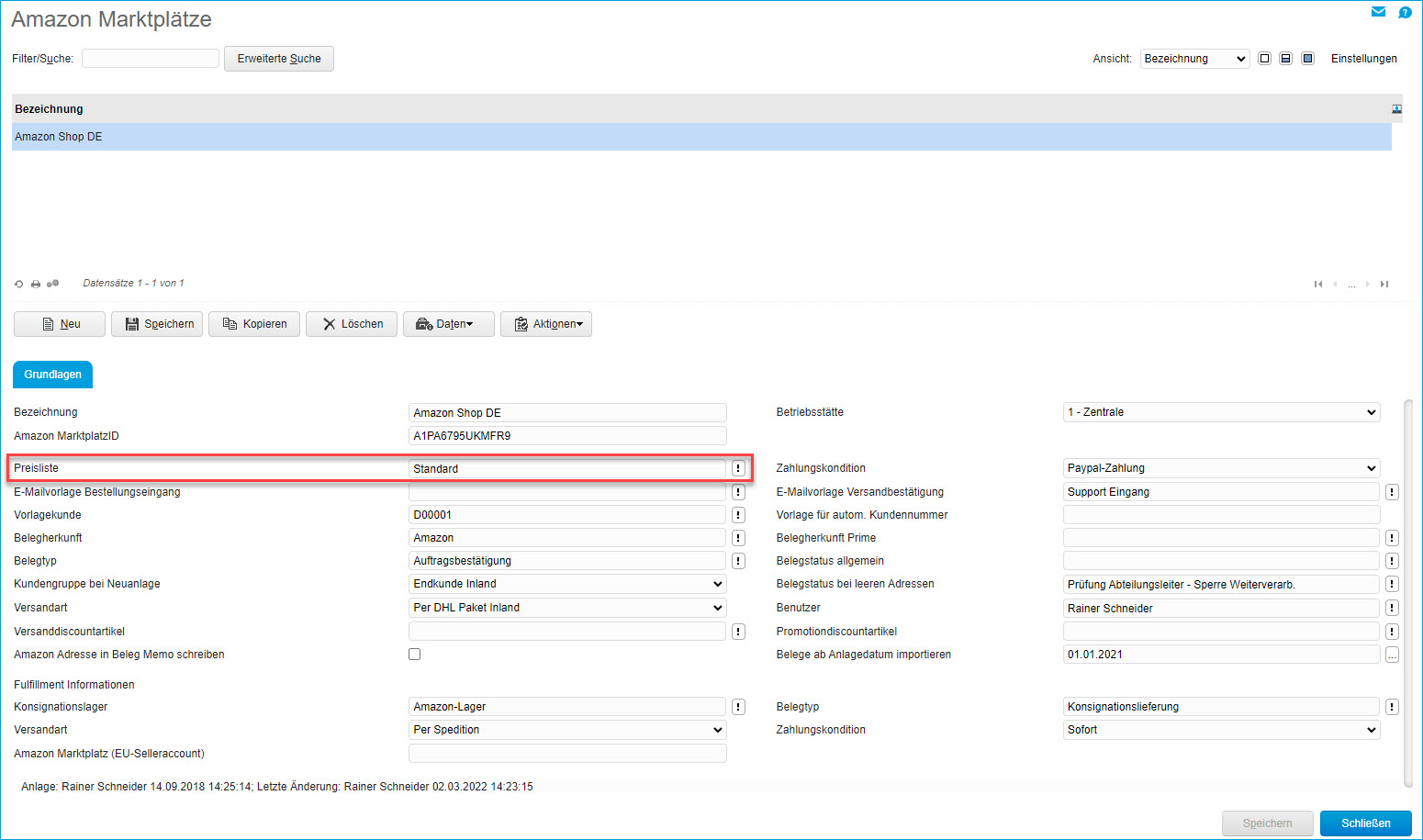Jump to first page of records

tap(1318, 284)
